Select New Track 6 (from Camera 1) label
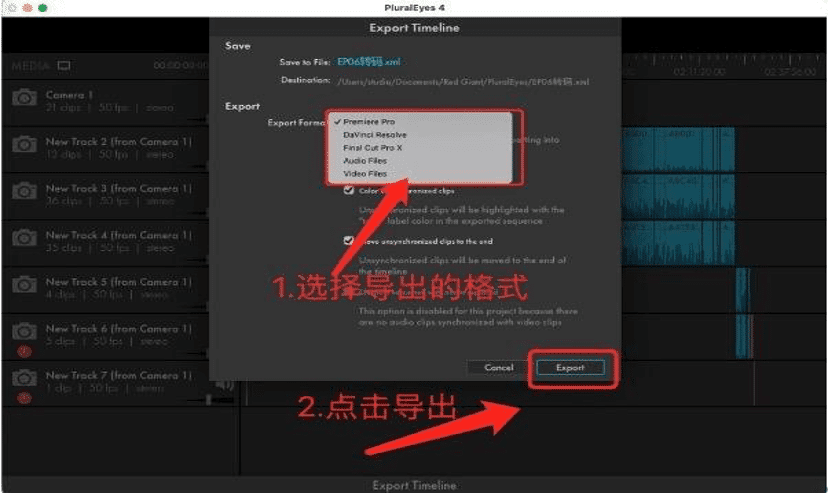The width and height of the screenshot is (828, 493). (x=119, y=328)
